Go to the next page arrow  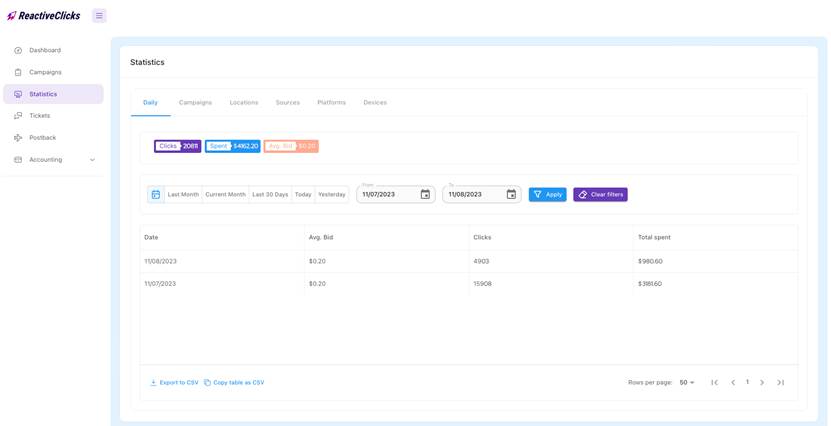[x=762, y=382]
